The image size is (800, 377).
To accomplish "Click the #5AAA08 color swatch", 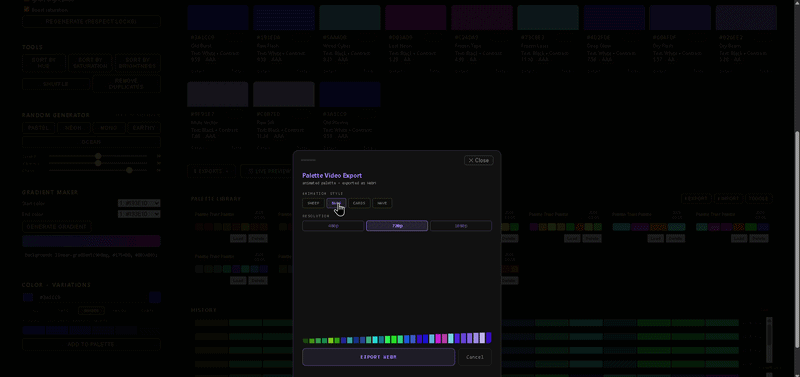I will coord(350,18).
